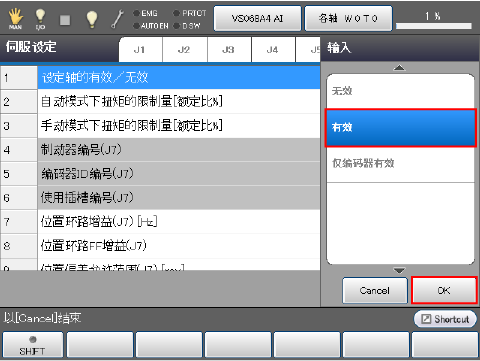Tap the gray stop square icon
480x361 pixels.
coord(65,20)
